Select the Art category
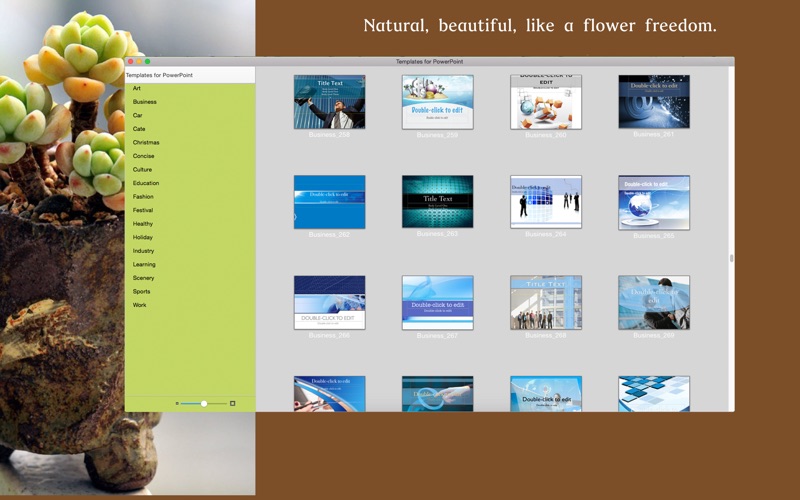 (137, 88)
